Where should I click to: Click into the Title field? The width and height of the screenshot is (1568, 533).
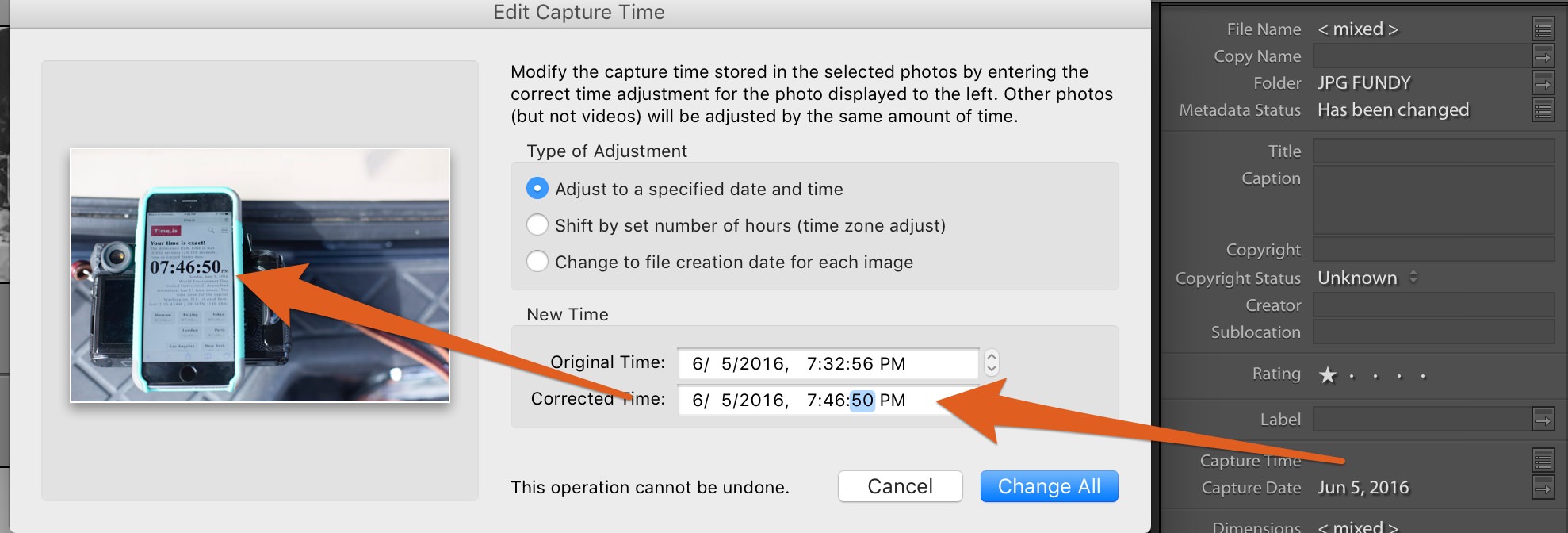1433,151
